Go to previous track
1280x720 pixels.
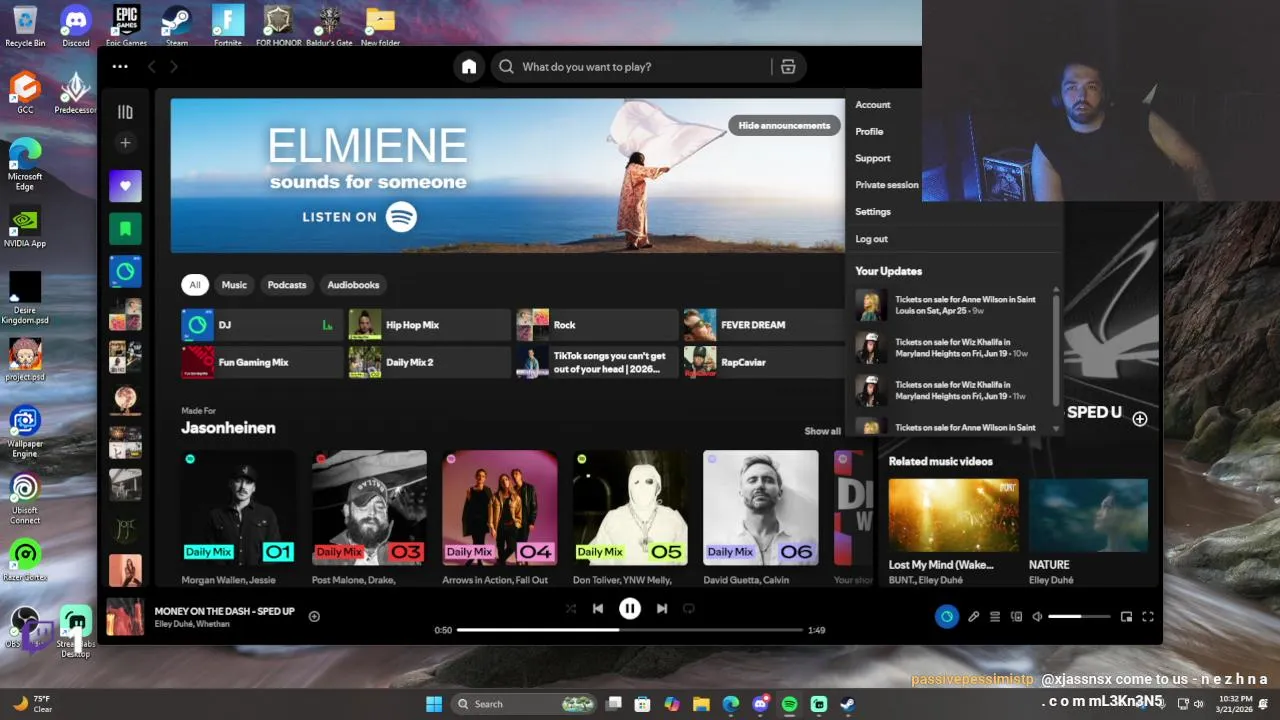tap(598, 608)
